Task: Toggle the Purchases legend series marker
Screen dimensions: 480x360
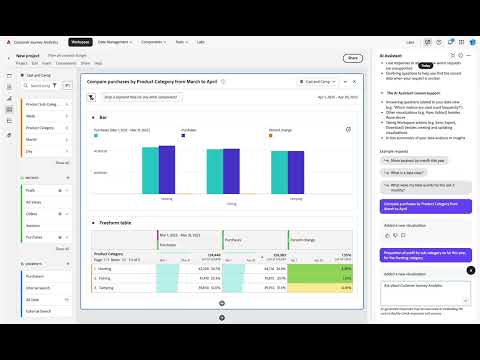Action: point(183,136)
